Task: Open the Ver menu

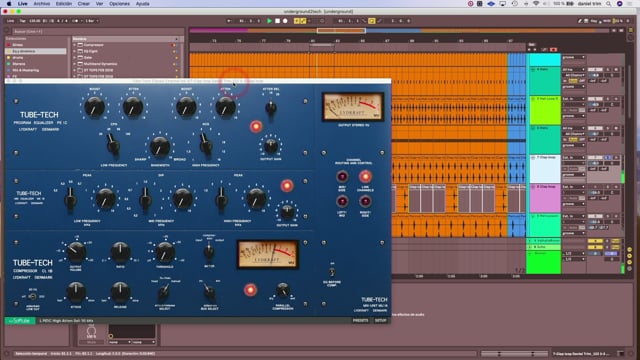Action: 99,4
